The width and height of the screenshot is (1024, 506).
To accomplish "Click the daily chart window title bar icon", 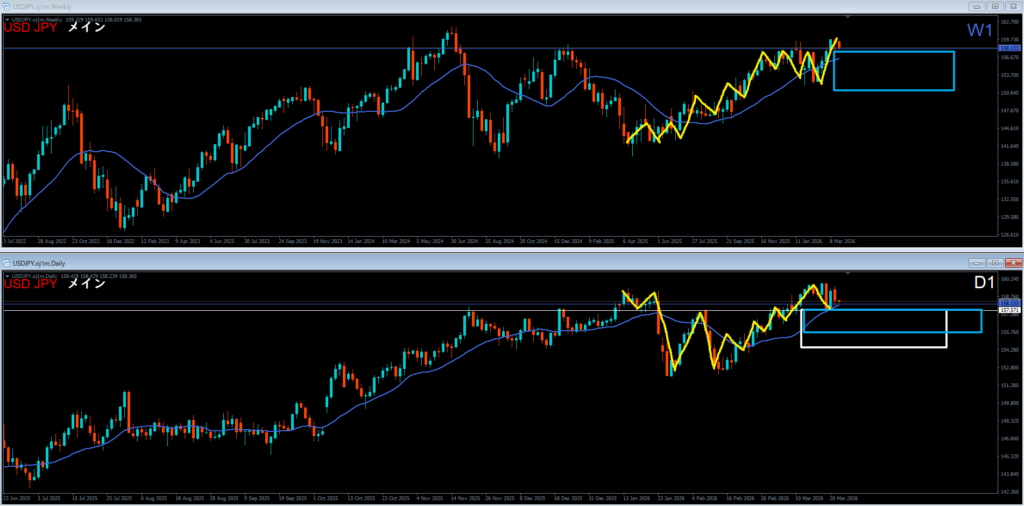I will click(7, 262).
